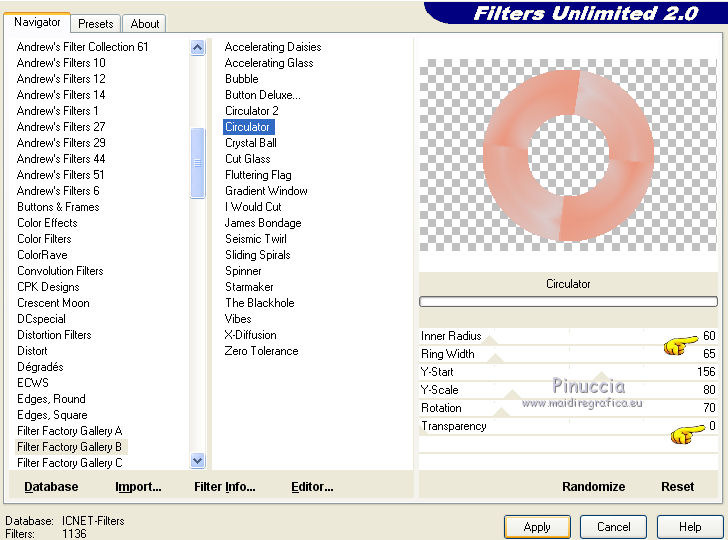
Task: Select Crescent Moon category
Action: (x=53, y=303)
